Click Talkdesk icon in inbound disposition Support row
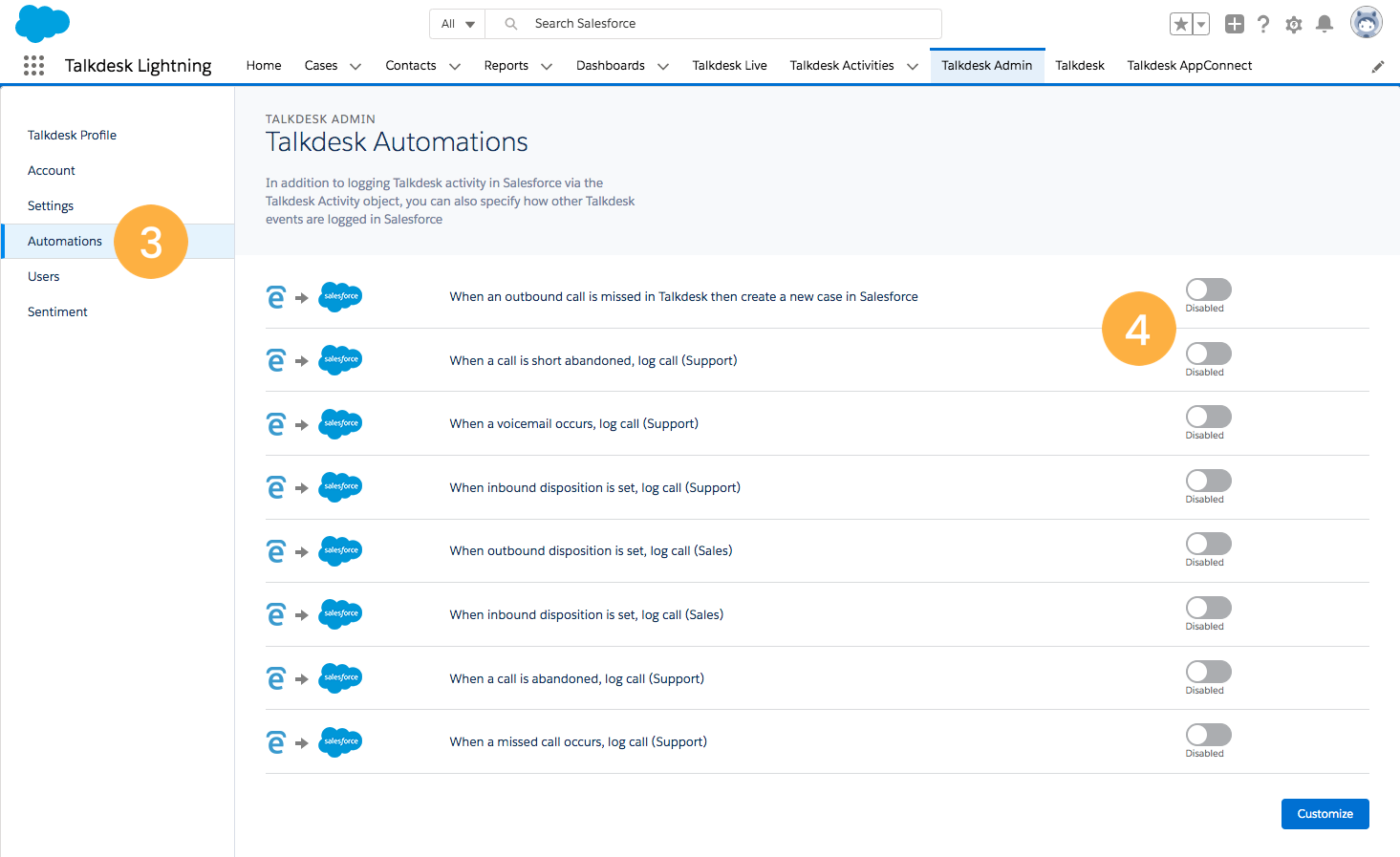 (x=276, y=487)
